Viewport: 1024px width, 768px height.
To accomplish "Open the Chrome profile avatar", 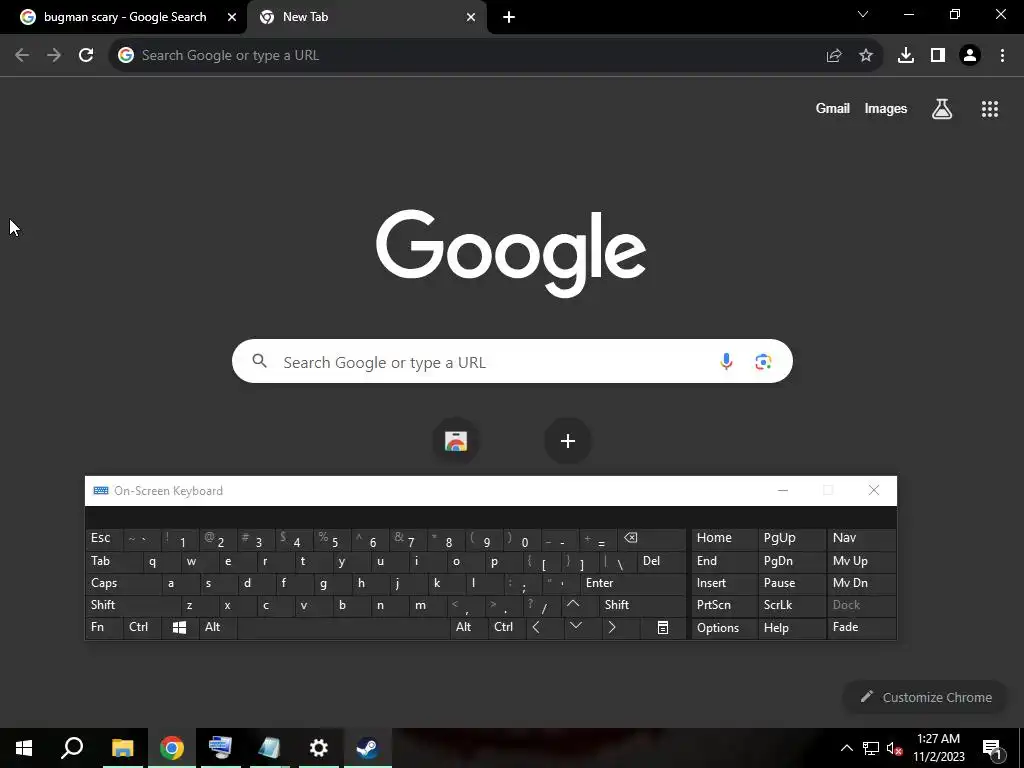I will pyautogui.click(x=970, y=56).
